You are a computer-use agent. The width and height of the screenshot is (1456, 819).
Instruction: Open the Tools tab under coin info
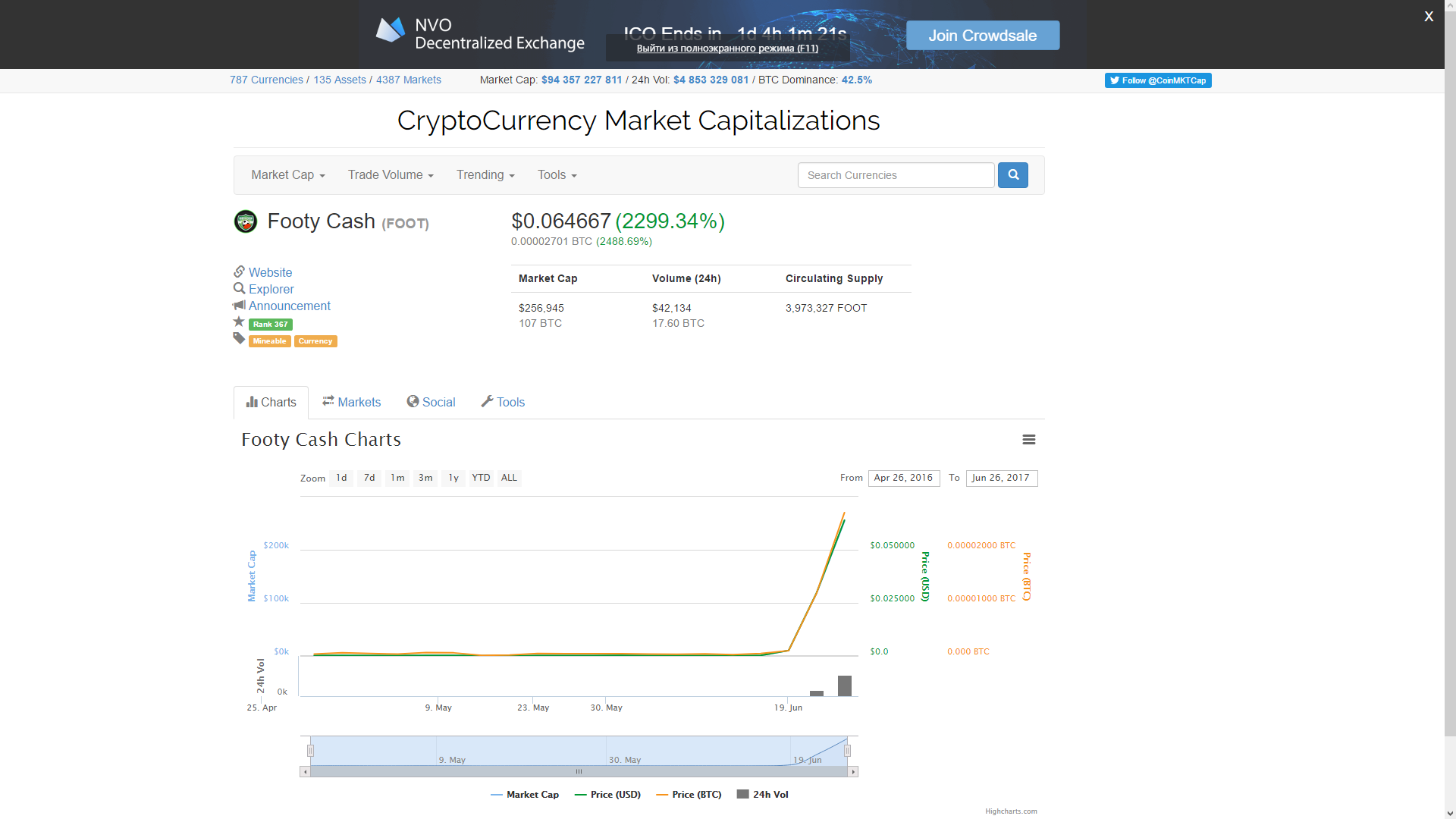pos(503,403)
